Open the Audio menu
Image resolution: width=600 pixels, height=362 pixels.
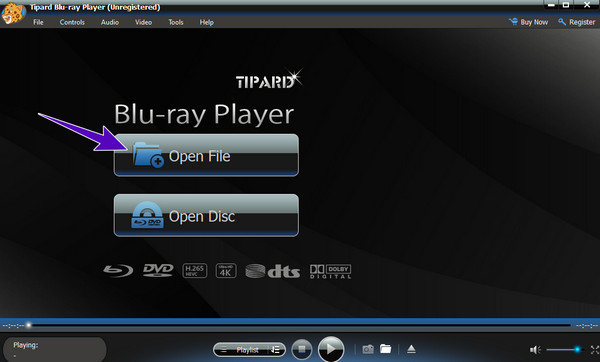110,22
